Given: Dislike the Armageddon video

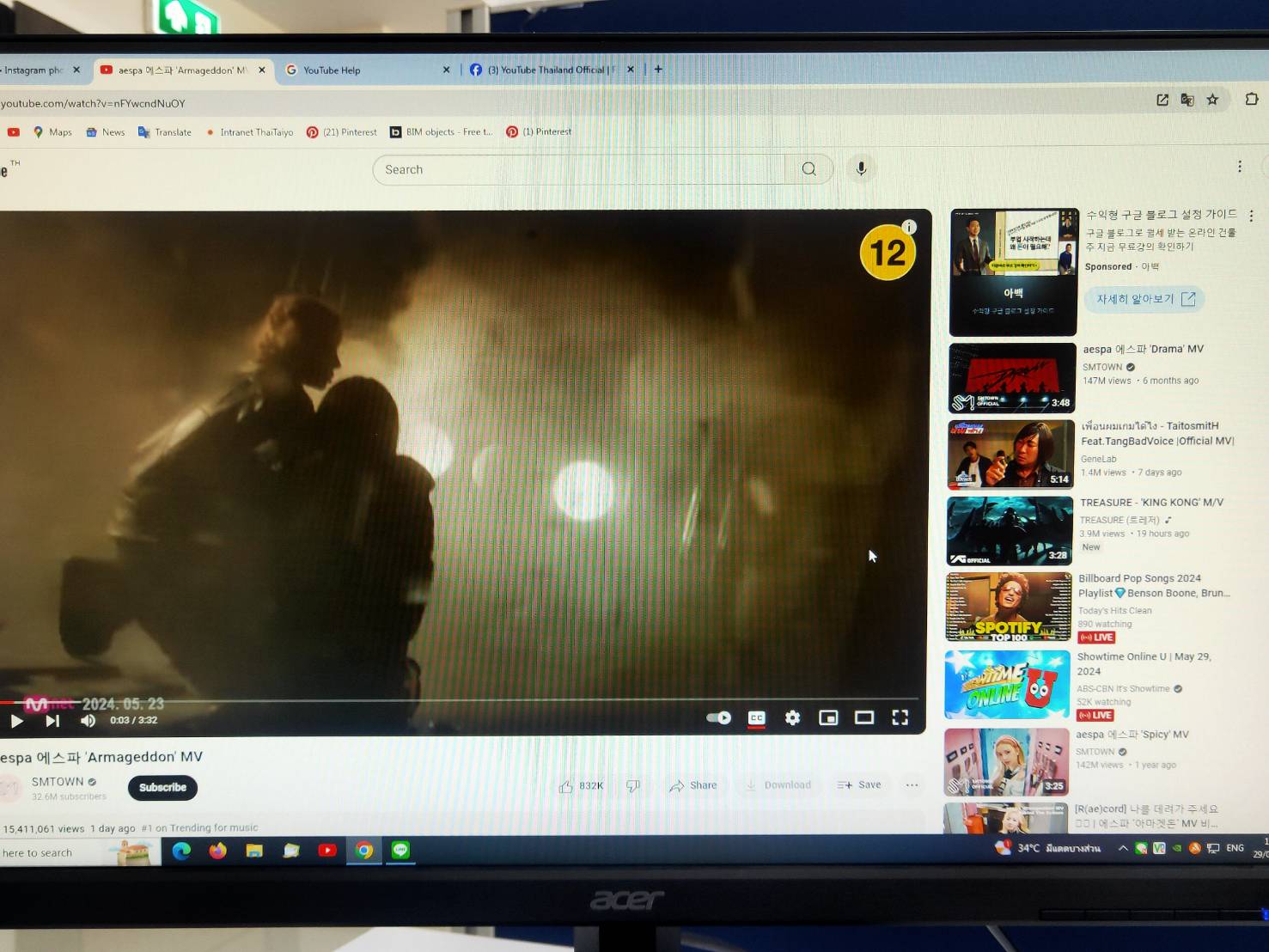Looking at the screenshot, I should [633, 785].
